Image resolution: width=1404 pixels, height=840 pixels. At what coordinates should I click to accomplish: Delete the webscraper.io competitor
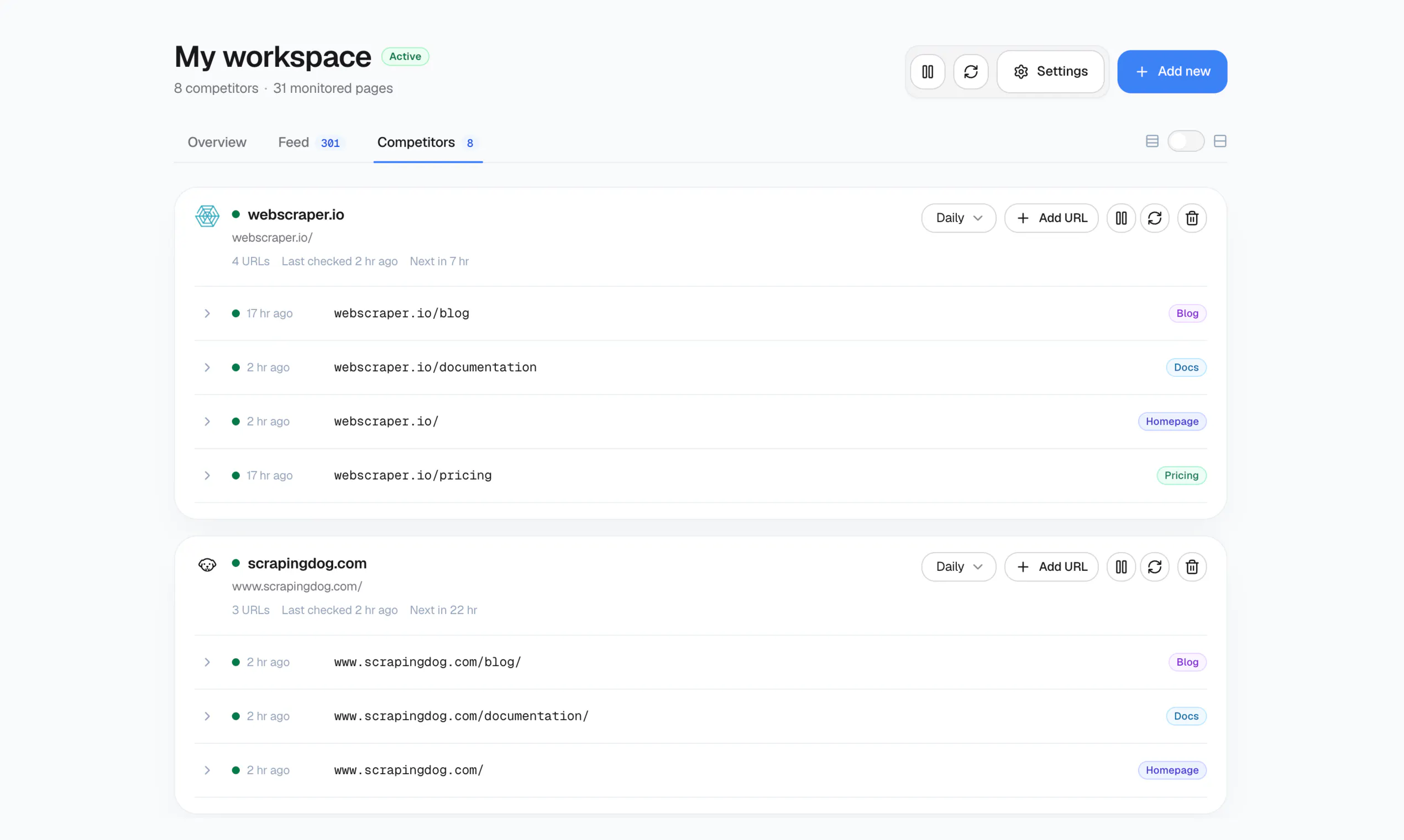click(1192, 218)
